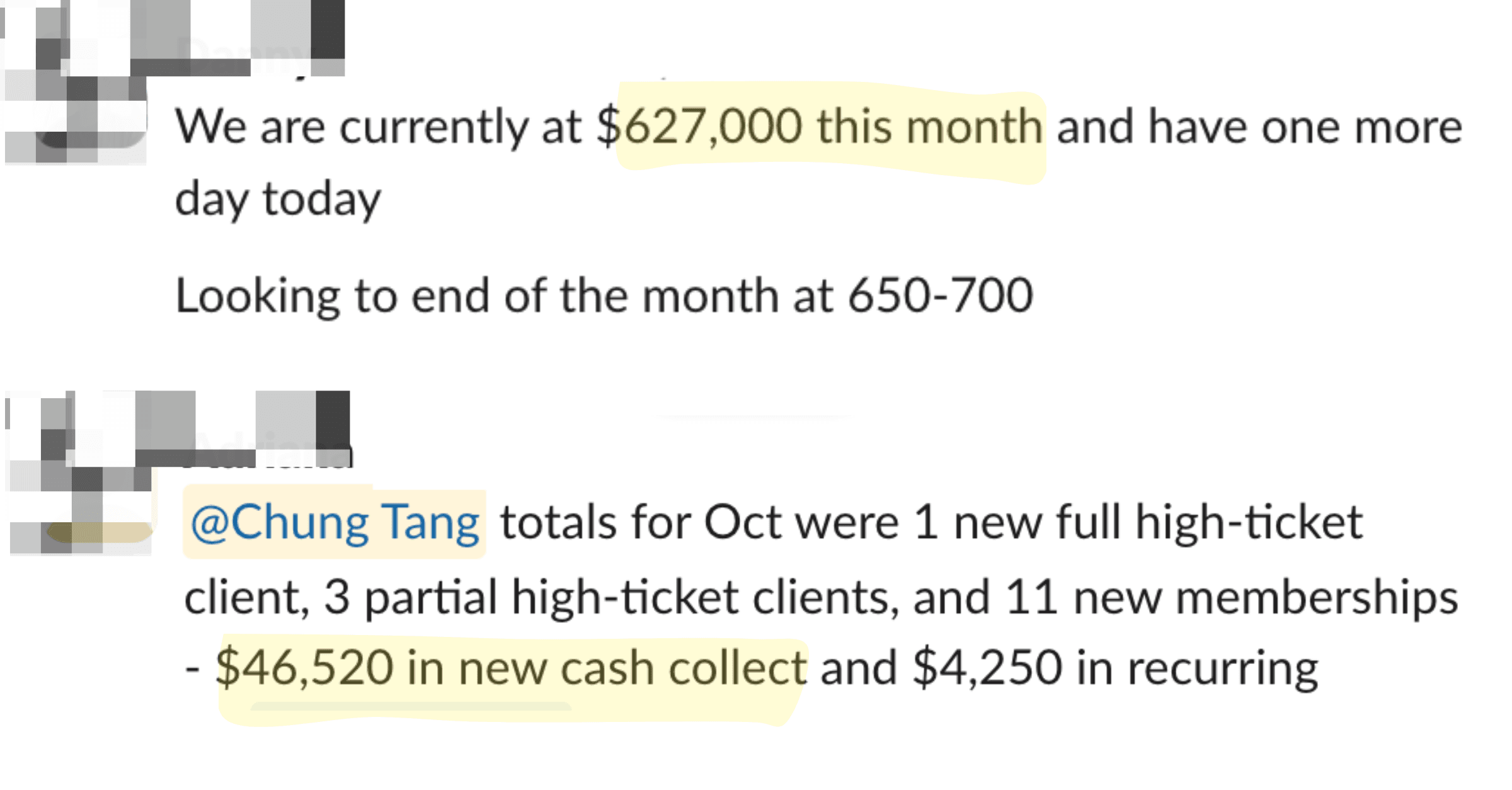The width and height of the screenshot is (1512, 790).
Task: Click the "Looking to end of the month" message
Action: coord(604,295)
